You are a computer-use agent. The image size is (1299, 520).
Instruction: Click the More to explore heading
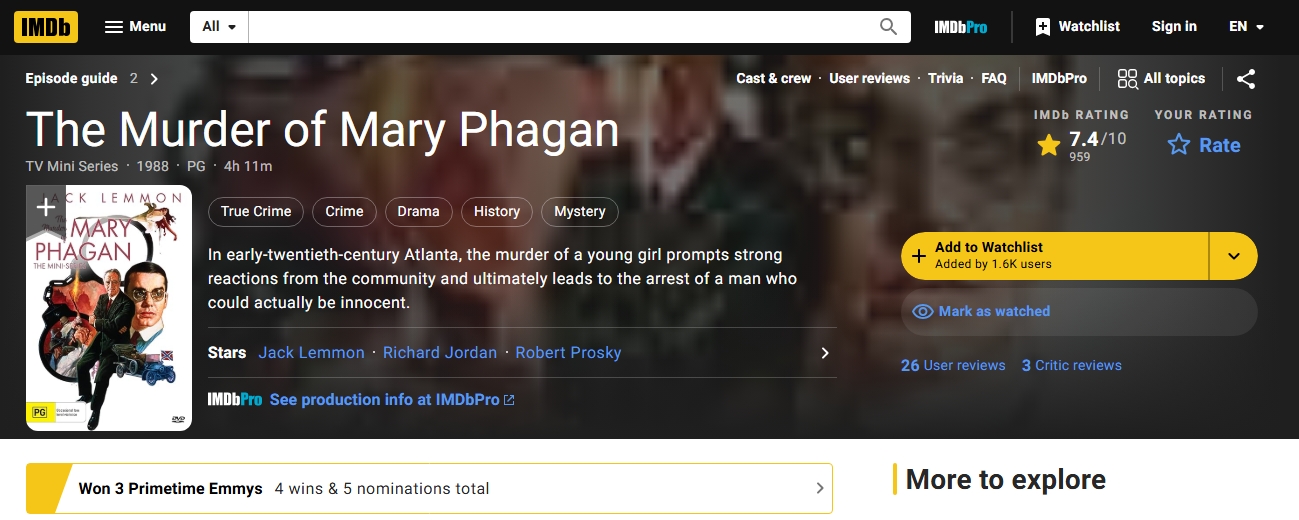(x=1005, y=480)
